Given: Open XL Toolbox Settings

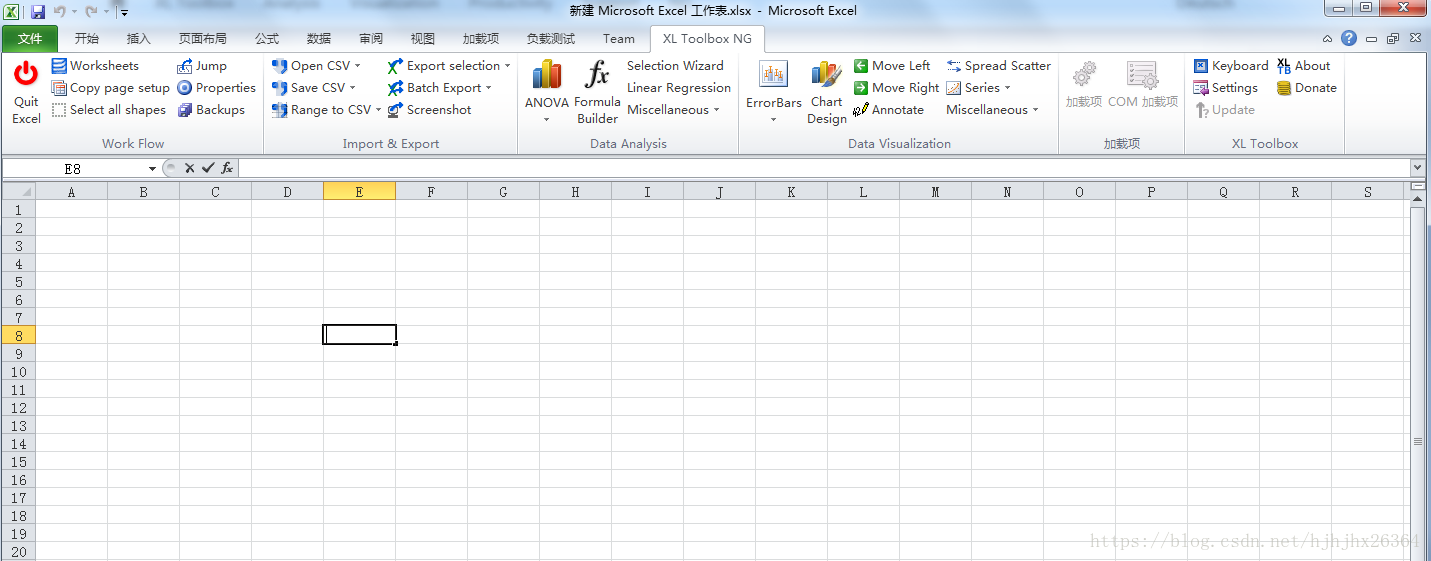Looking at the screenshot, I should coord(1225,87).
